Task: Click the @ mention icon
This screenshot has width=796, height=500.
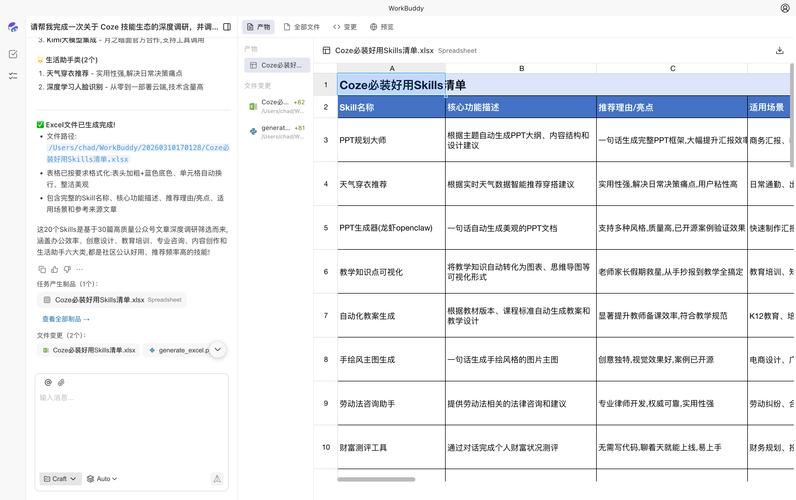Action: (48, 382)
